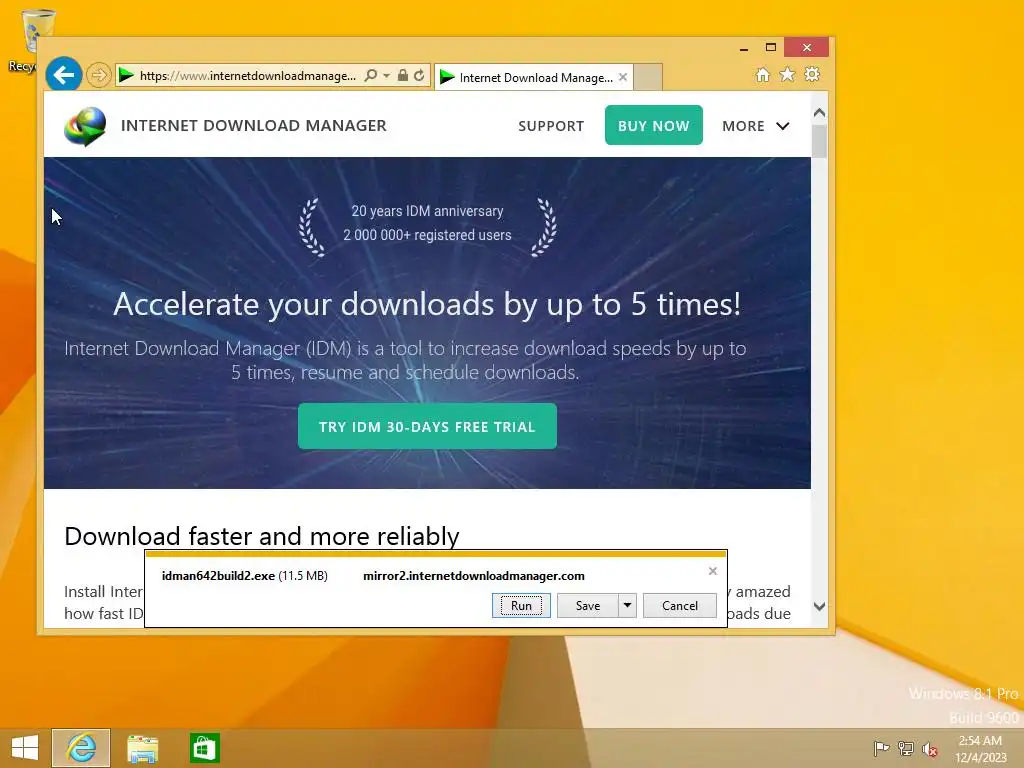The height and width of the screenshot is (768, 1024).
Task: Click the BUY NOW button
Action: (654, 125)
